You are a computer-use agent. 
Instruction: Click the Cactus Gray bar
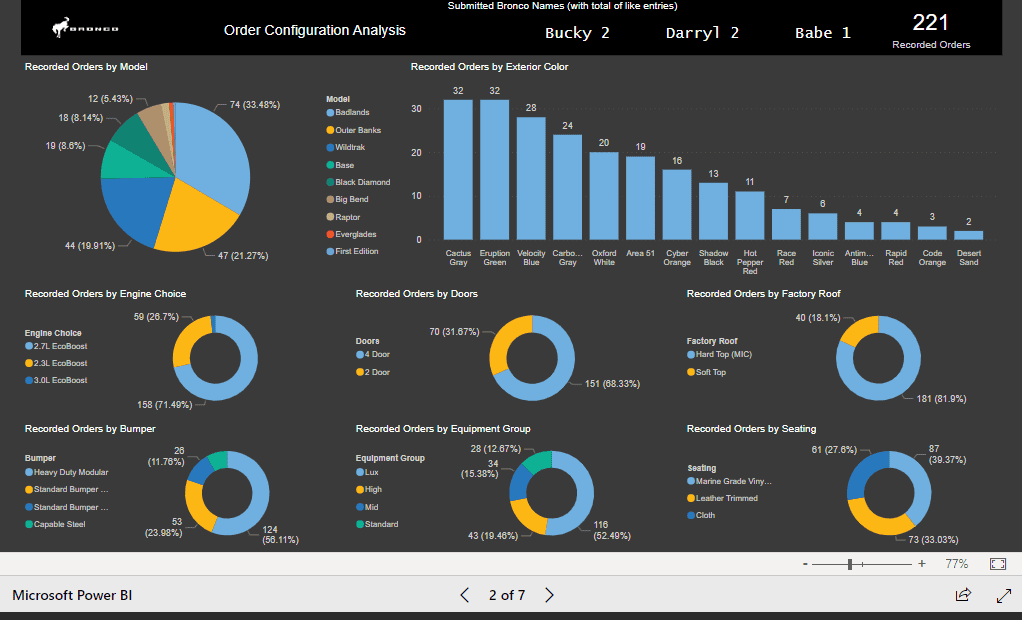click(458, 170)
